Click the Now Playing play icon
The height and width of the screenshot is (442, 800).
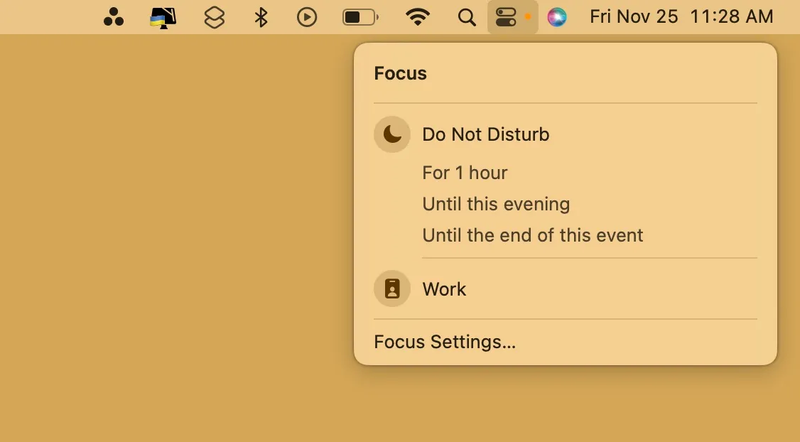(x=307, y=18)
